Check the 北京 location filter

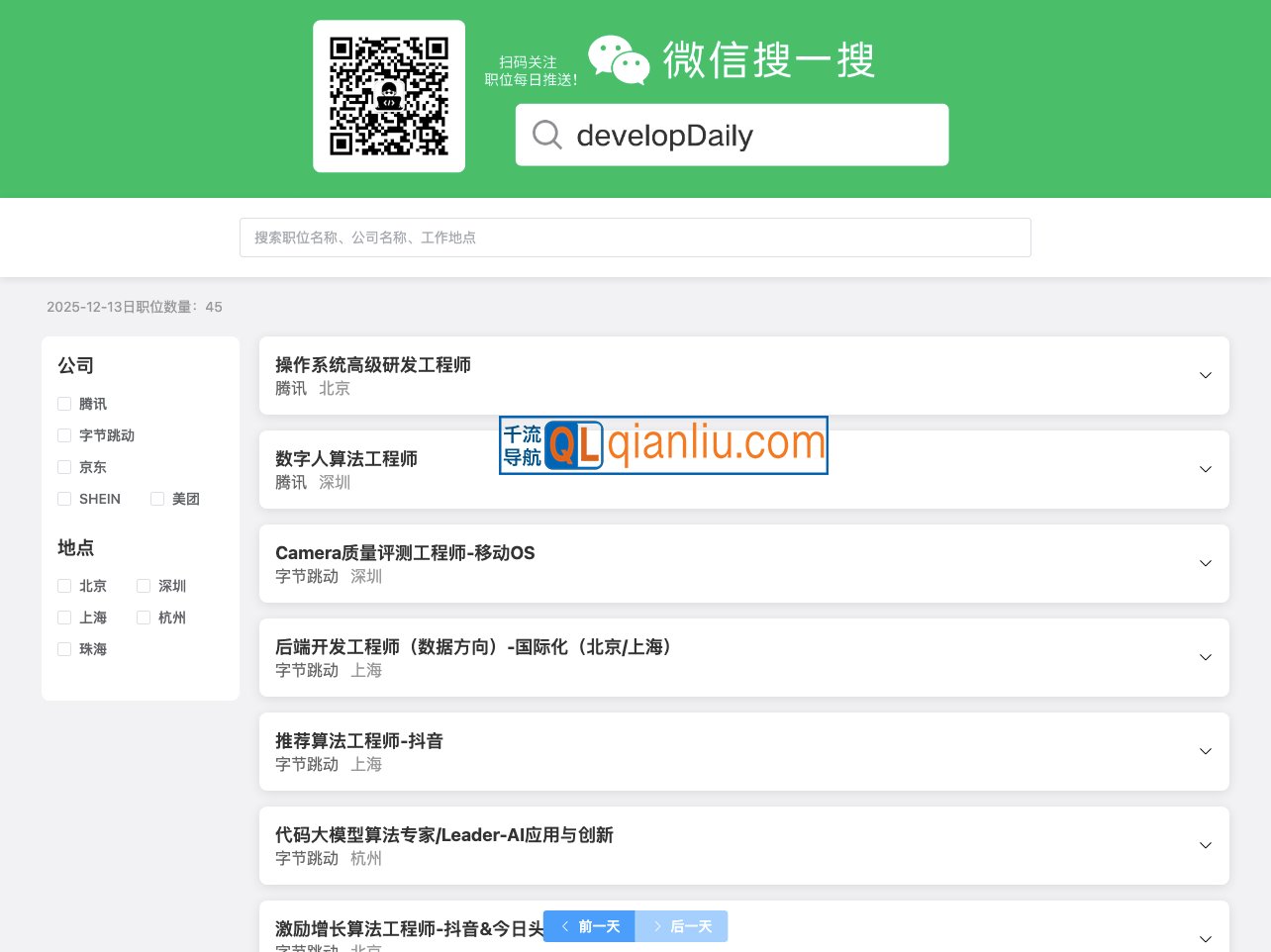64,585
